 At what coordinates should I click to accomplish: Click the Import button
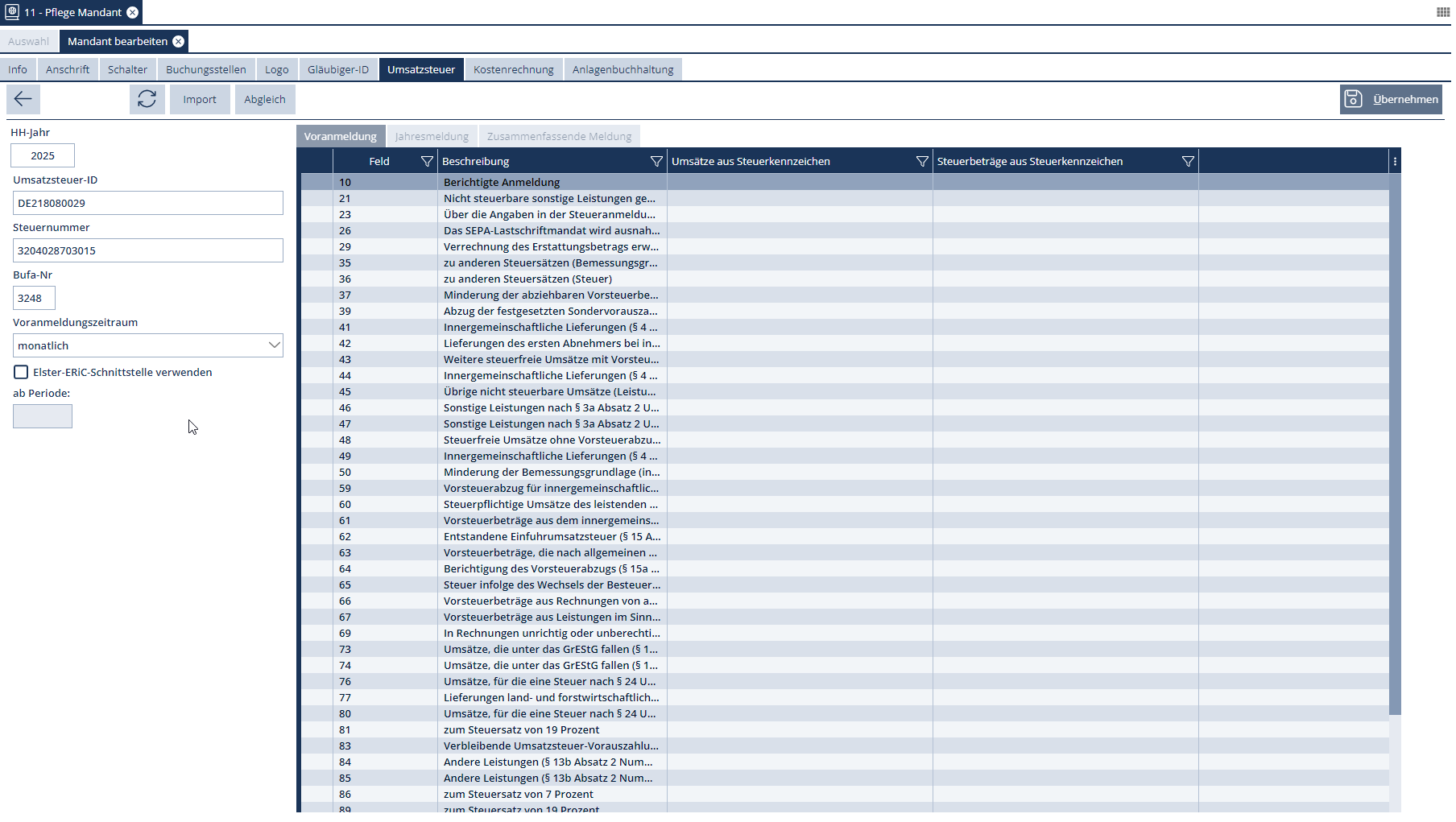199,100
